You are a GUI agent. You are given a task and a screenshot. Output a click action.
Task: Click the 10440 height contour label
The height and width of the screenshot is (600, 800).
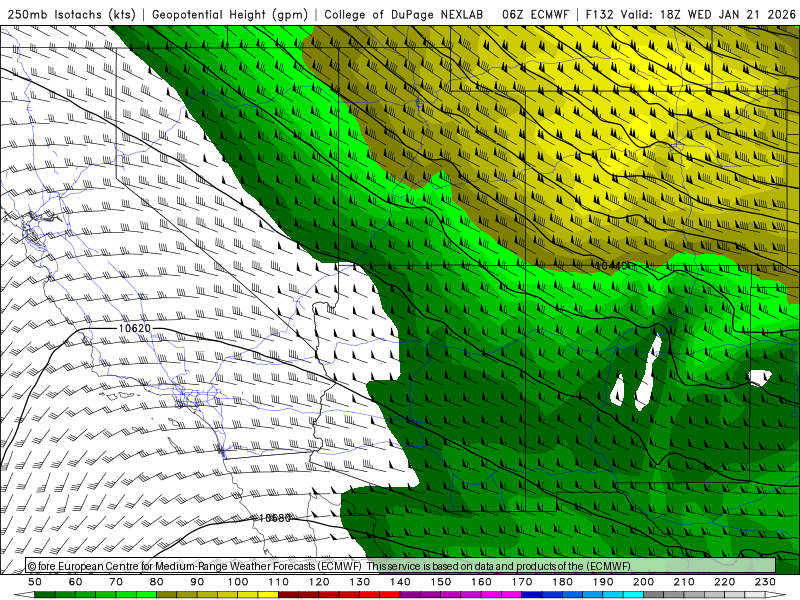[x=612, y=265]
